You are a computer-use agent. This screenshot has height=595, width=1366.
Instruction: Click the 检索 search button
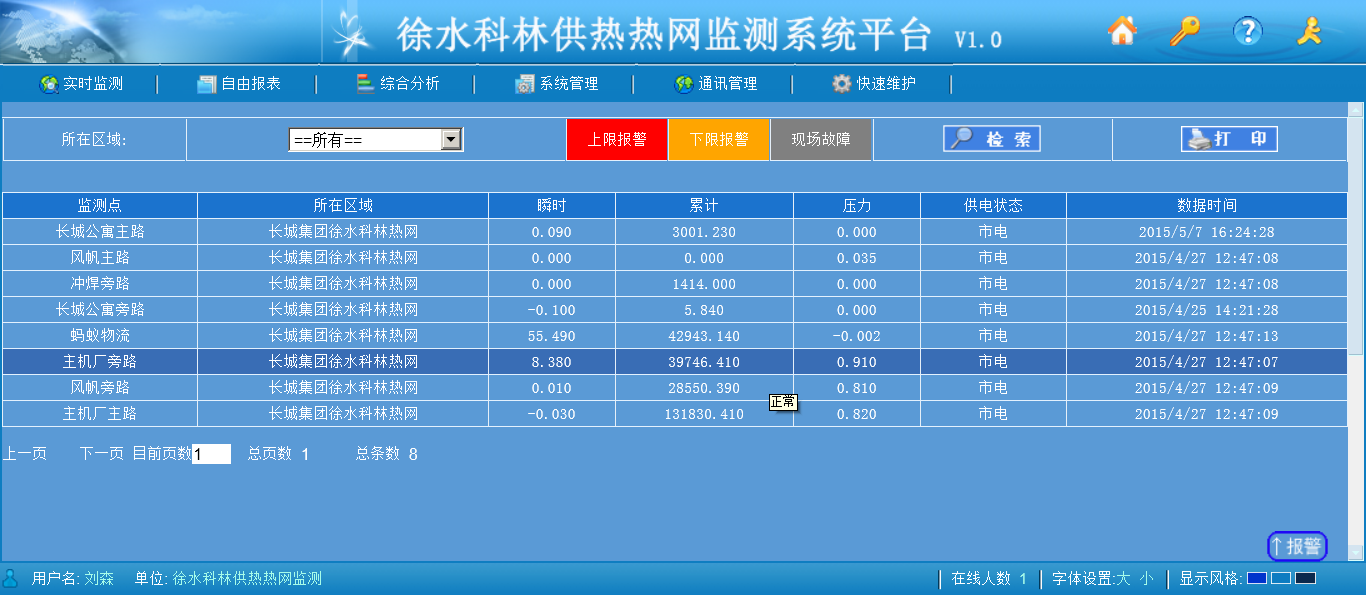(992, 139)
